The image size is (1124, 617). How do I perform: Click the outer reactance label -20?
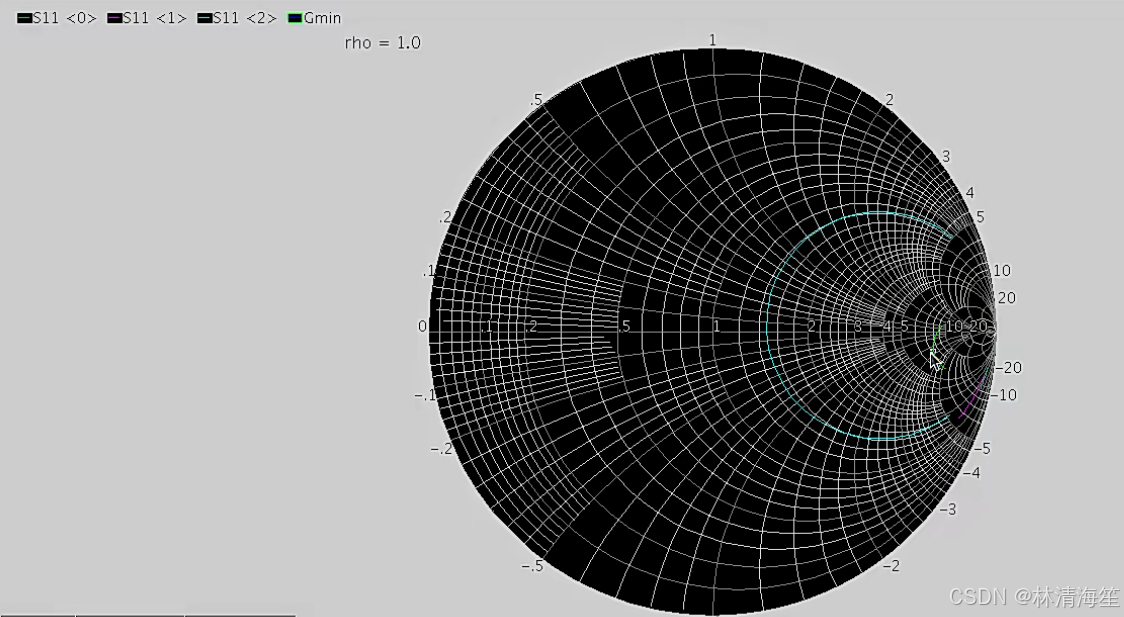coord(1009,368)
